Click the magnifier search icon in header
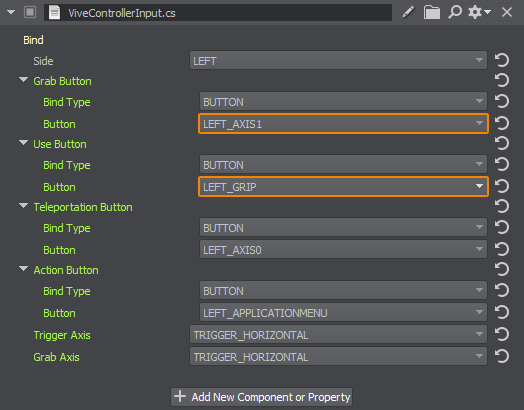This screenshot has height=410, width=524. (x=455, y=12)
